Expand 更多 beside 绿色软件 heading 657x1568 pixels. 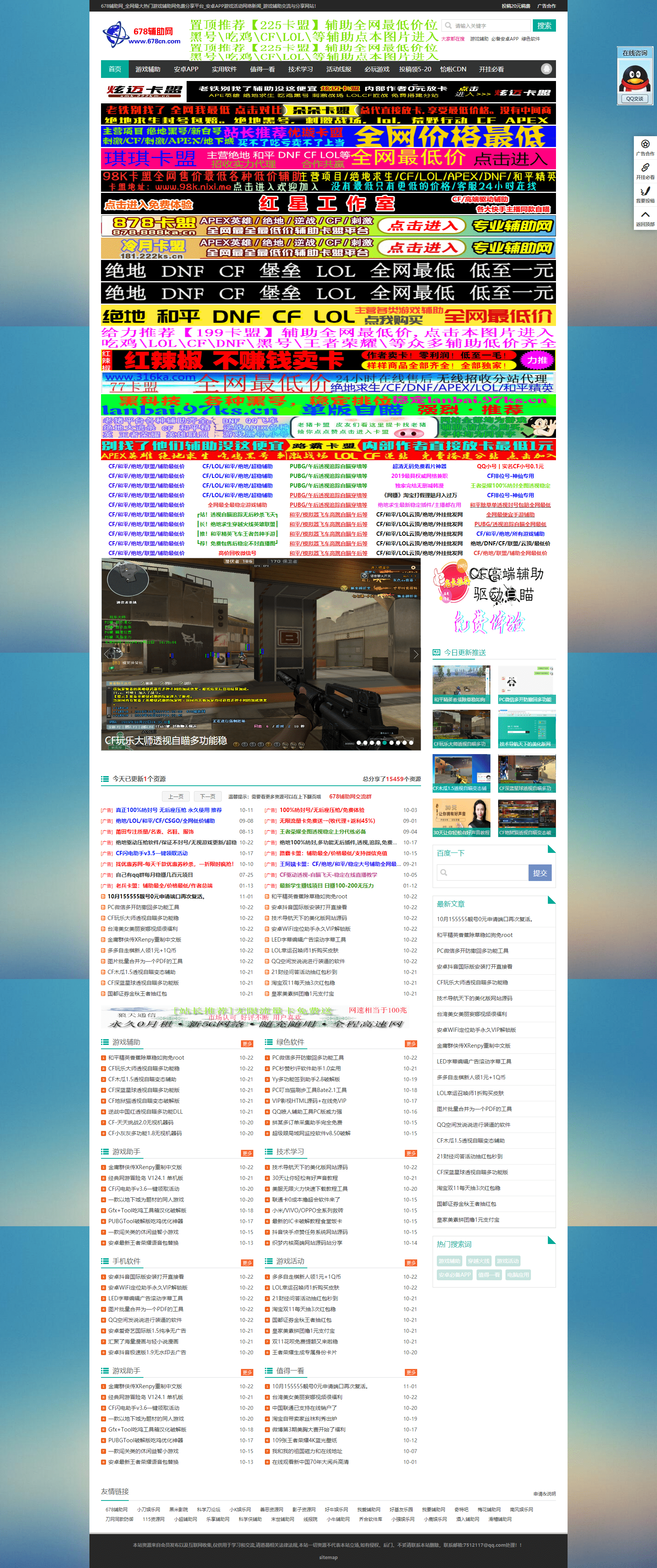(x=411, y=1043)
